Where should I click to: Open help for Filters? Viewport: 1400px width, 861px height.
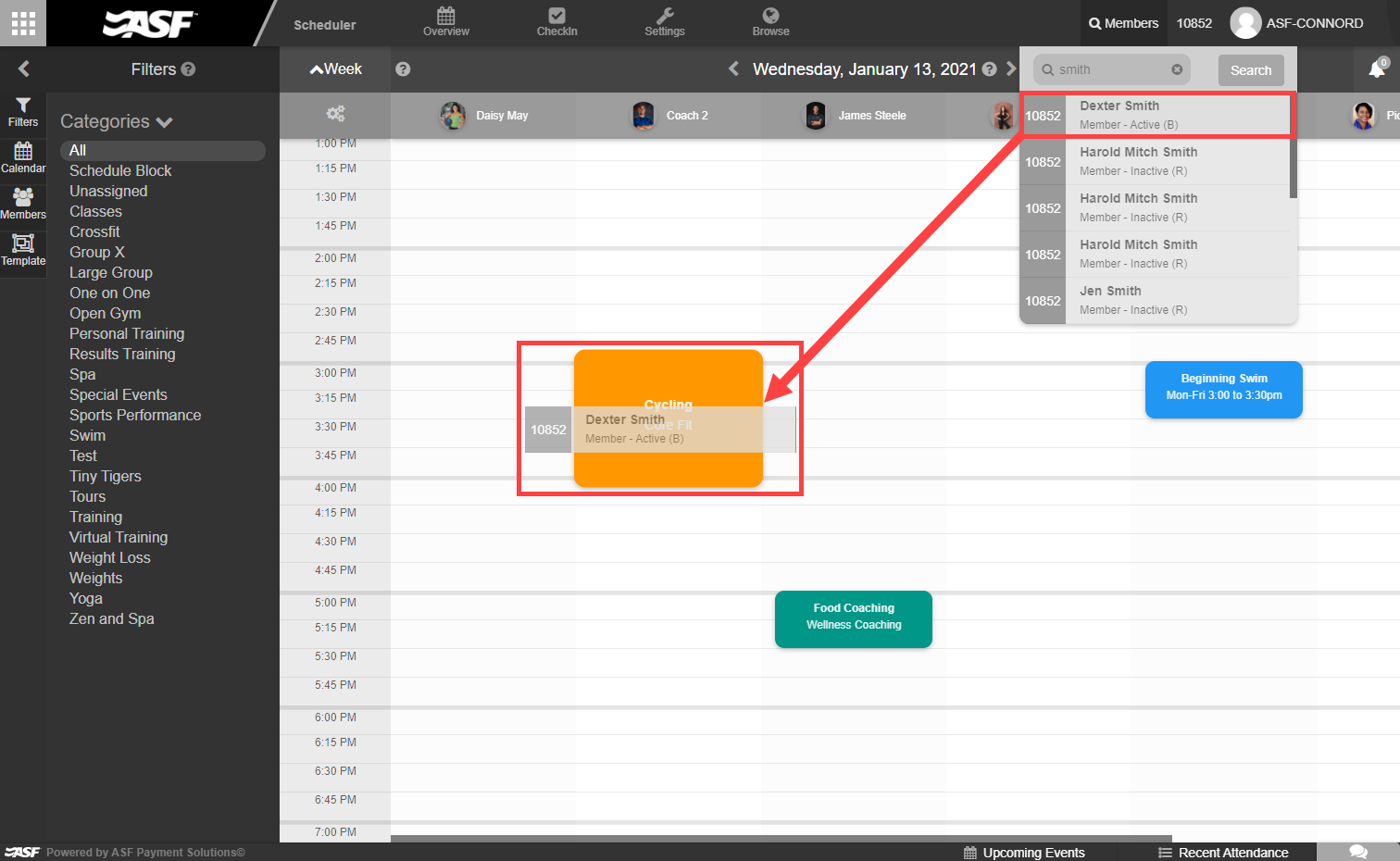pos(188,69)
